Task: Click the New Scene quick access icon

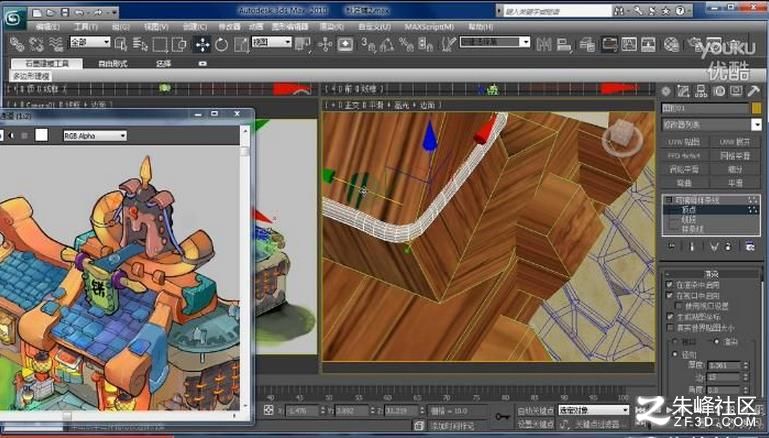Action: [x=38, y=12]
